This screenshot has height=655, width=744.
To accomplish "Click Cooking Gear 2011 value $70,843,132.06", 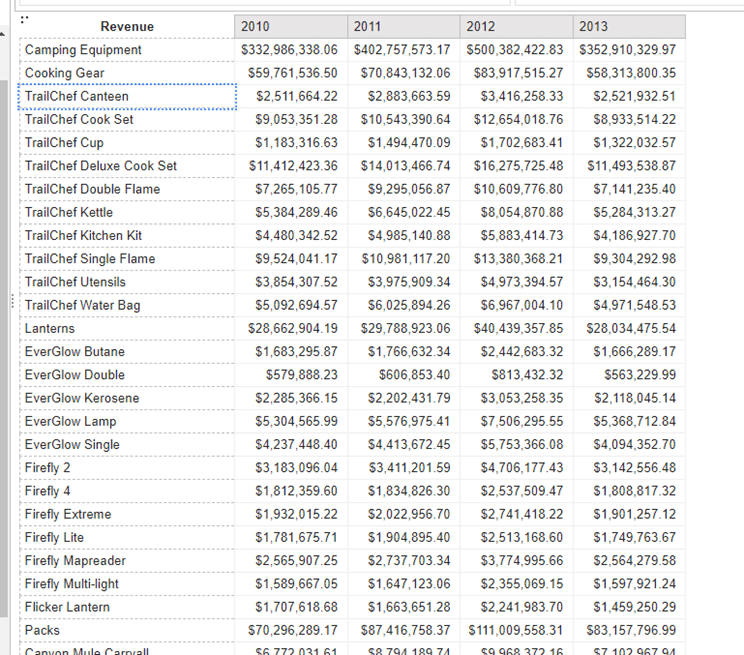I will [x=405, y=73].
